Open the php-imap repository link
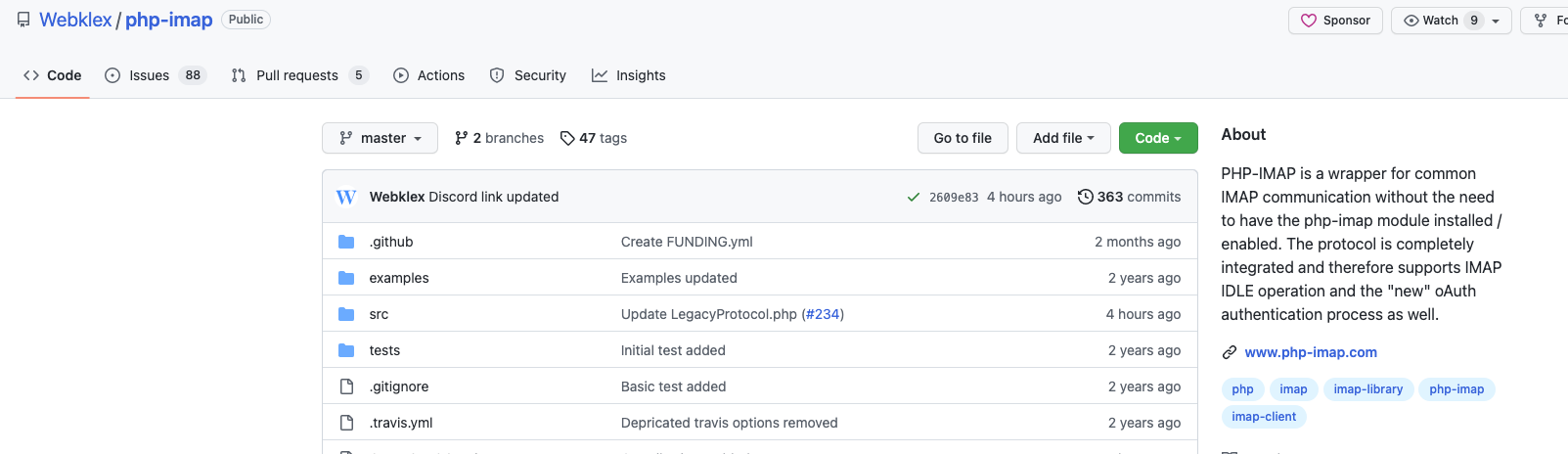Image resolution: width=1568 pixels, height=454 pixels. click(168, 20)
